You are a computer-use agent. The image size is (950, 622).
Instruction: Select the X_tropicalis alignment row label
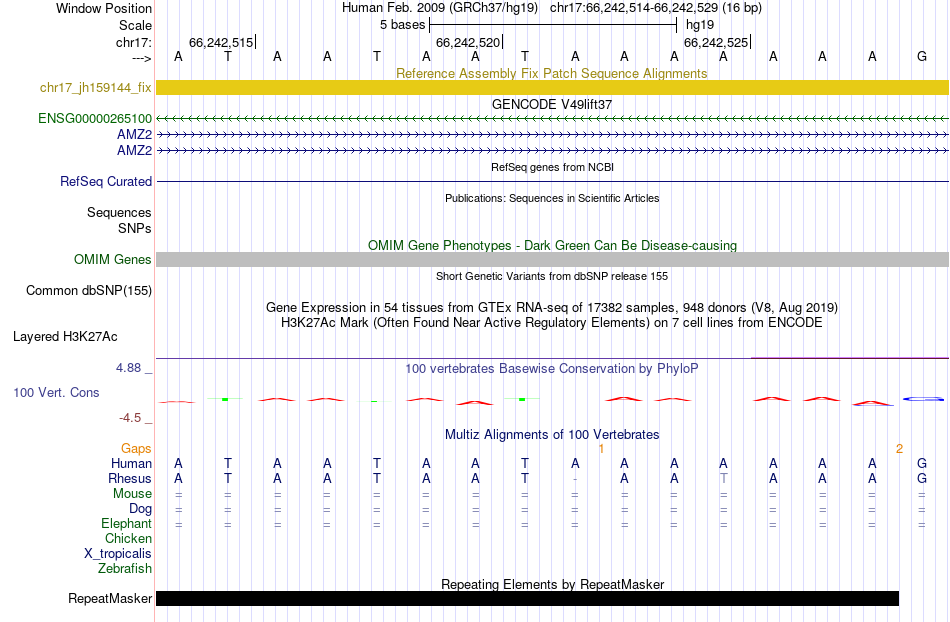(118, 554)
